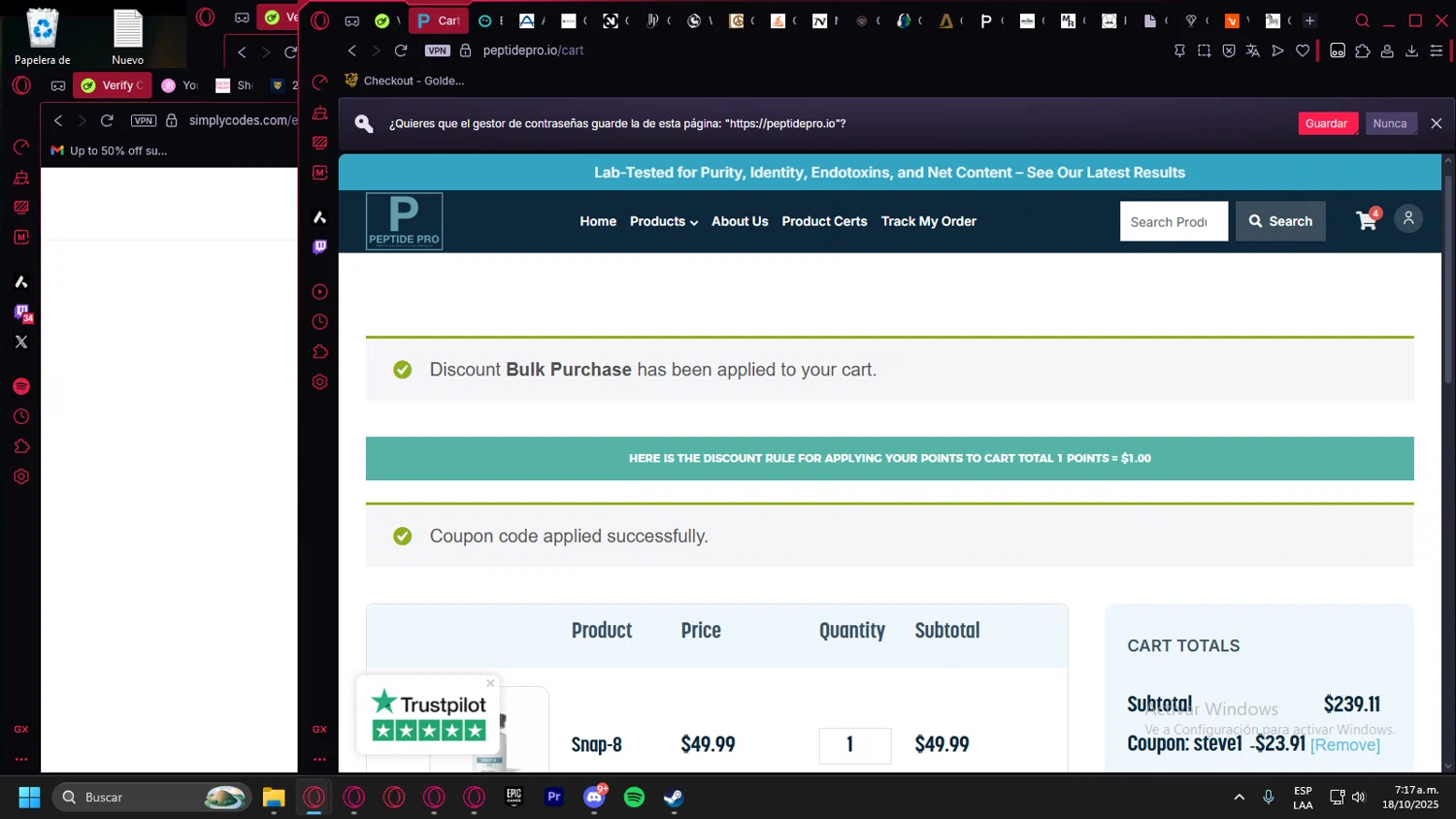Focus the Snap-8 quantity field
Image resolution: width=1456 pixels, height=819 pixels.
coord(855,745)
